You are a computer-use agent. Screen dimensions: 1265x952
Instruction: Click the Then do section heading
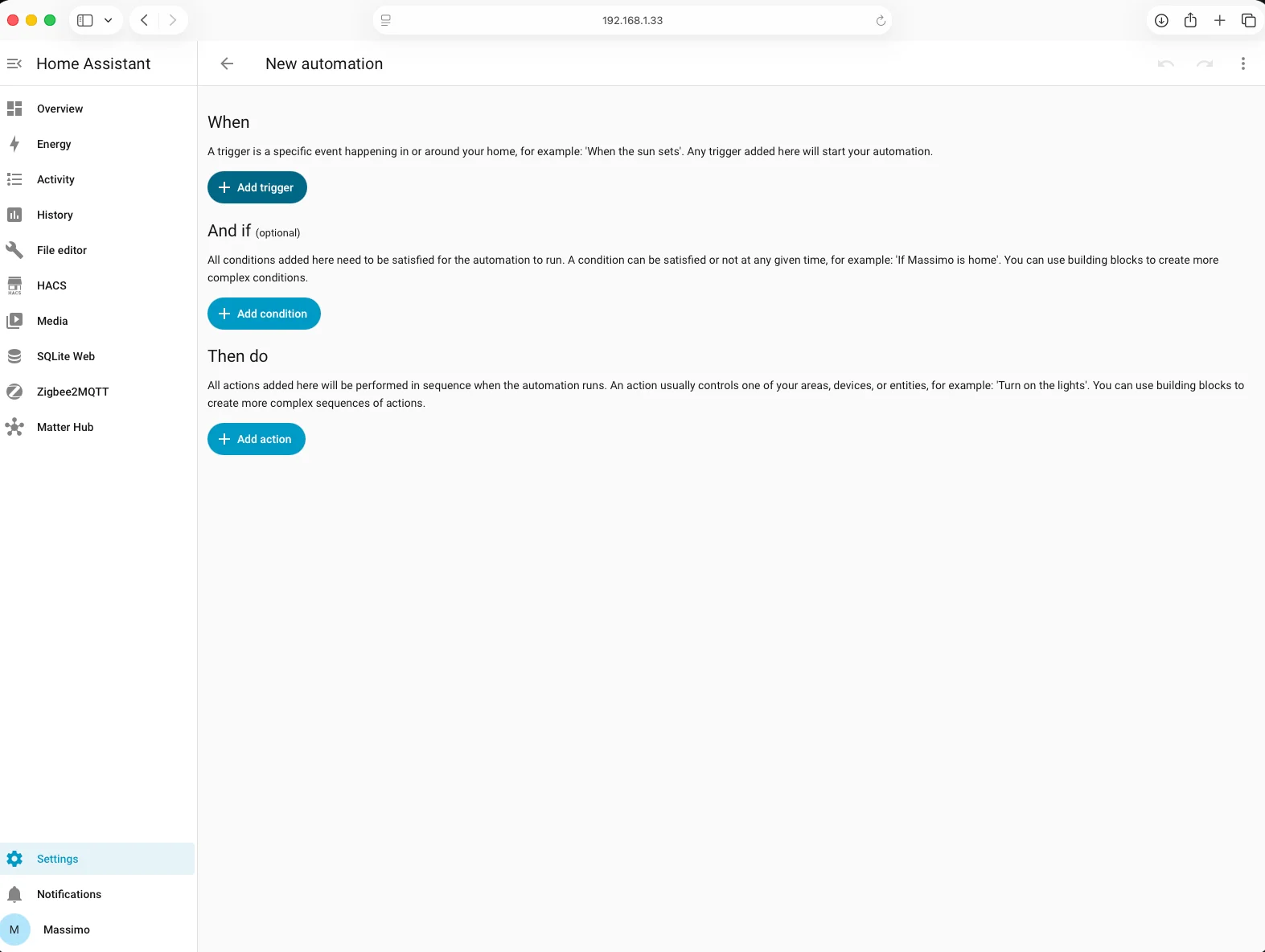(238, 356)
